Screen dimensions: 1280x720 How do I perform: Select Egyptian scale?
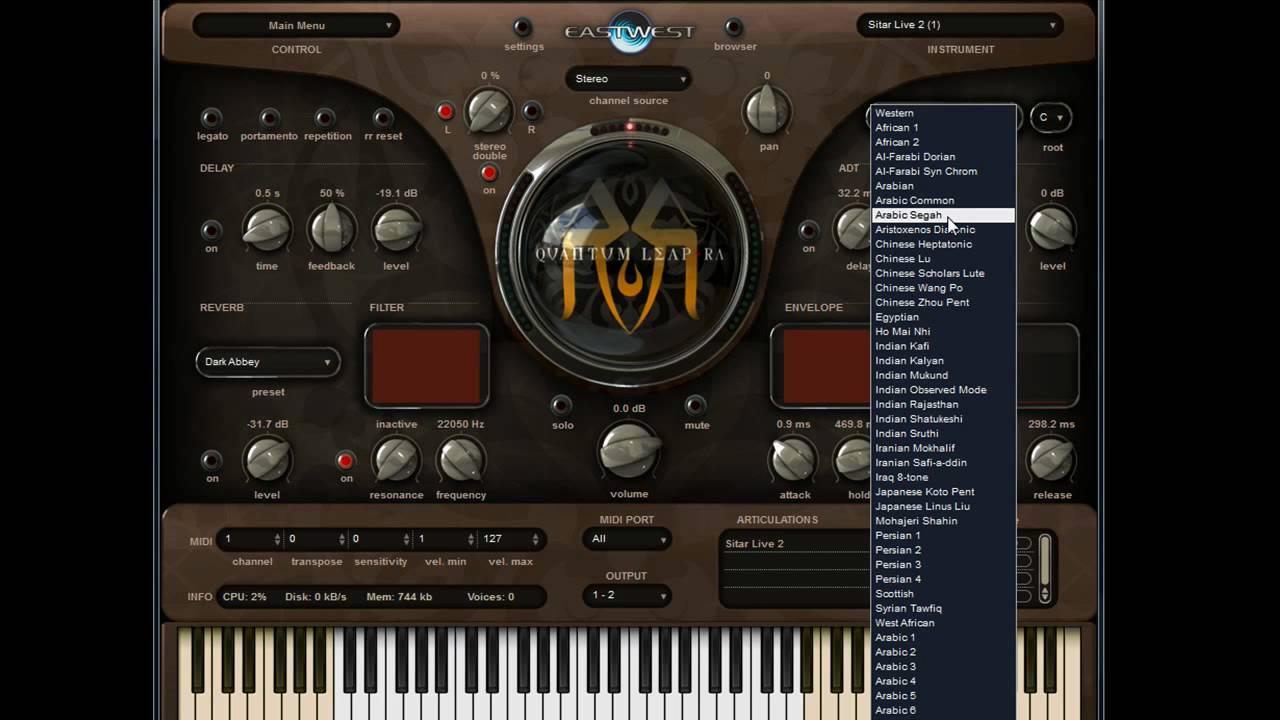pyautogui.click(x=943, y=317)
